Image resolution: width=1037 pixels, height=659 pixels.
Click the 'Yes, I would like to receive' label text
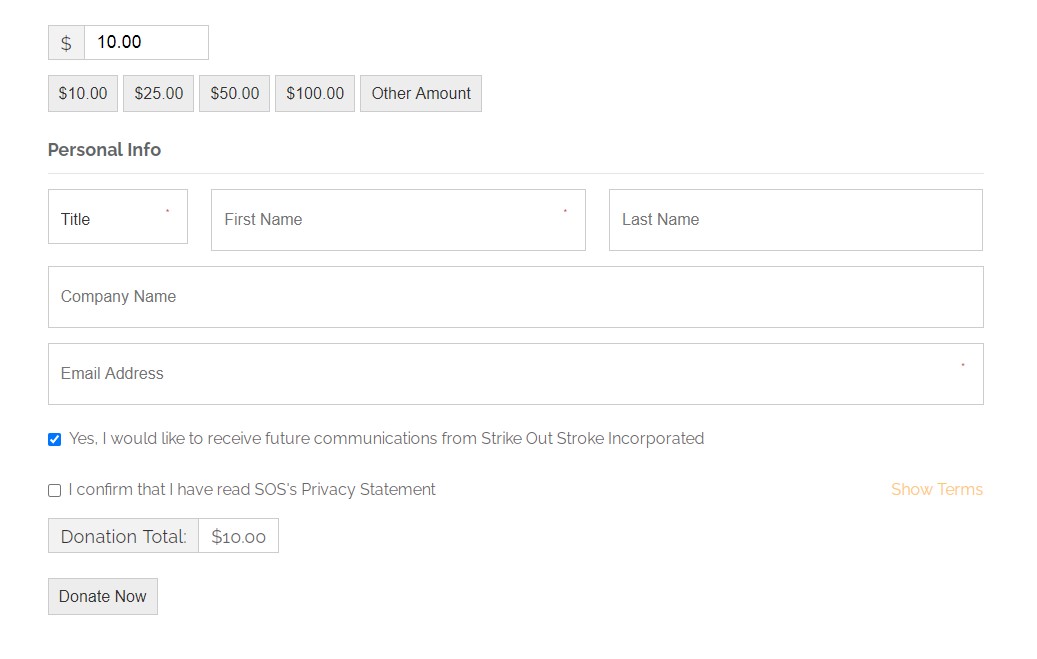coord(386,439)
